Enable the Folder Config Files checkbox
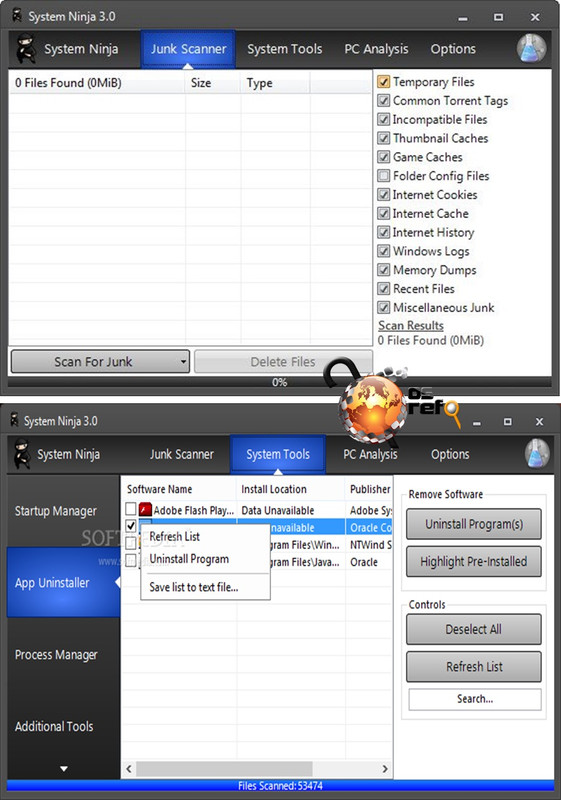Screen dimensions: 561x800 384,176
